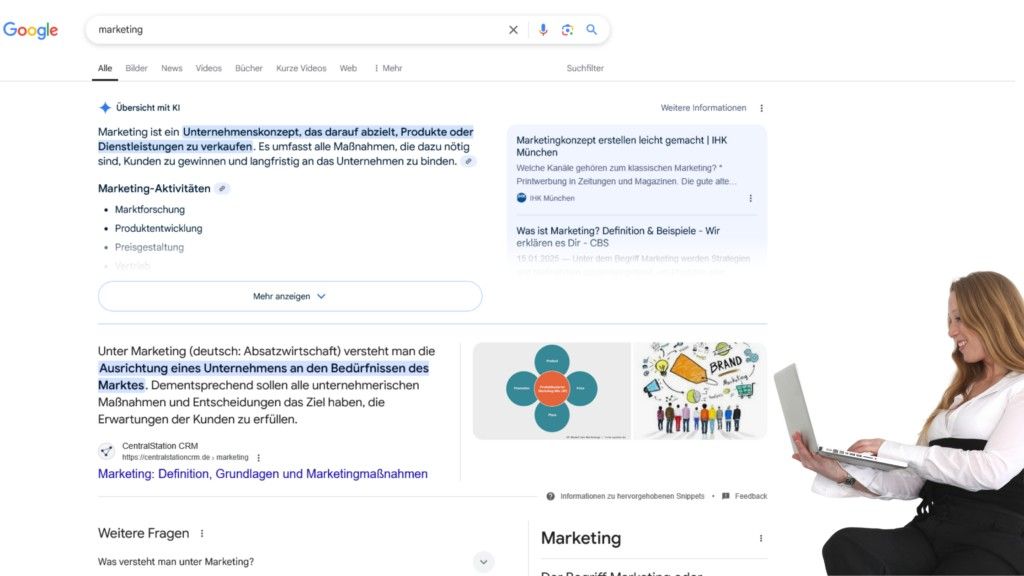The height and width of the screenshot is (576, 1024).
Task: Open options menu for IHK München source
Action: (x=751, y=198)
